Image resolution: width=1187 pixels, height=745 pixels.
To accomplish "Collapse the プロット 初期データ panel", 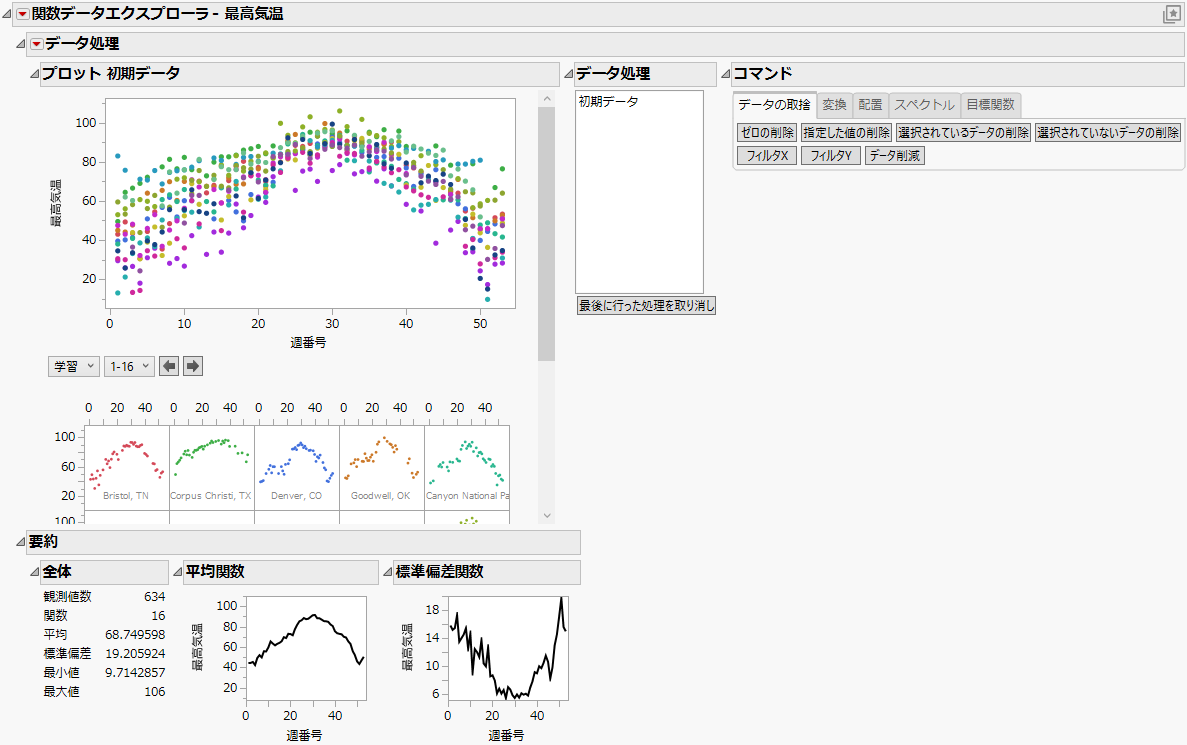I will tap(35, 73).
